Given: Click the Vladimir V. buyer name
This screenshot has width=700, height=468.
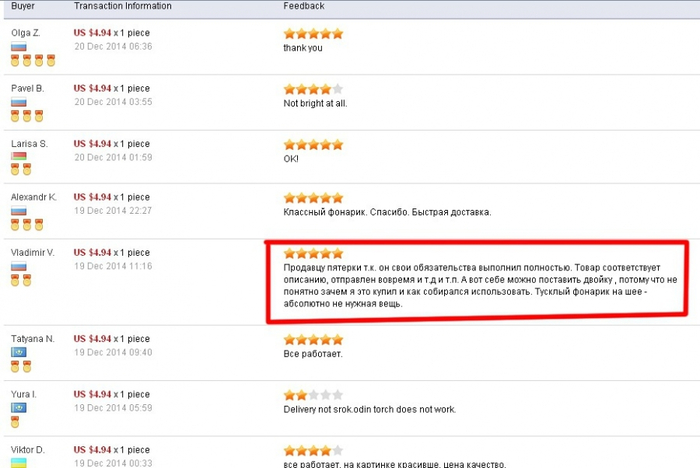Looking at the screenshot, I should (x=33, y=253).
